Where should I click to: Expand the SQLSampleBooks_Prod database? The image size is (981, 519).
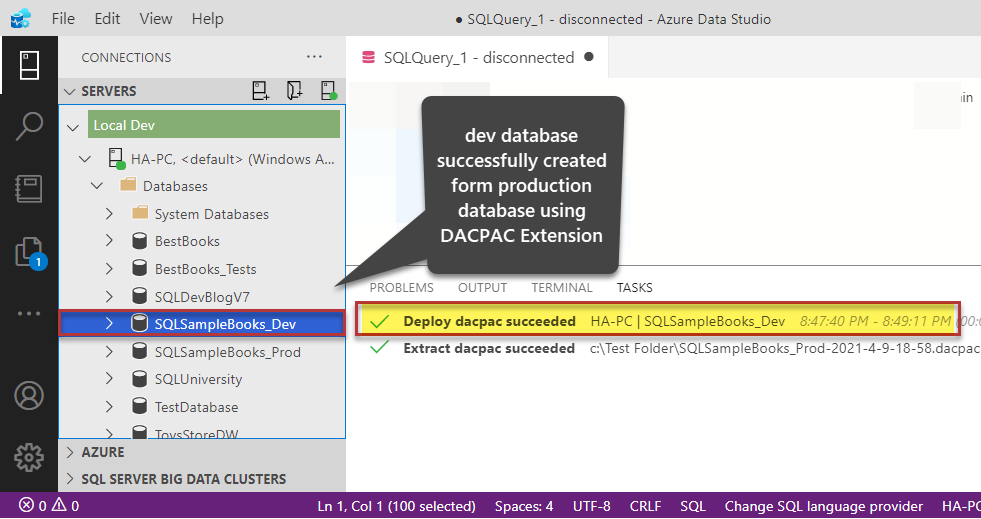coord(109,351)
